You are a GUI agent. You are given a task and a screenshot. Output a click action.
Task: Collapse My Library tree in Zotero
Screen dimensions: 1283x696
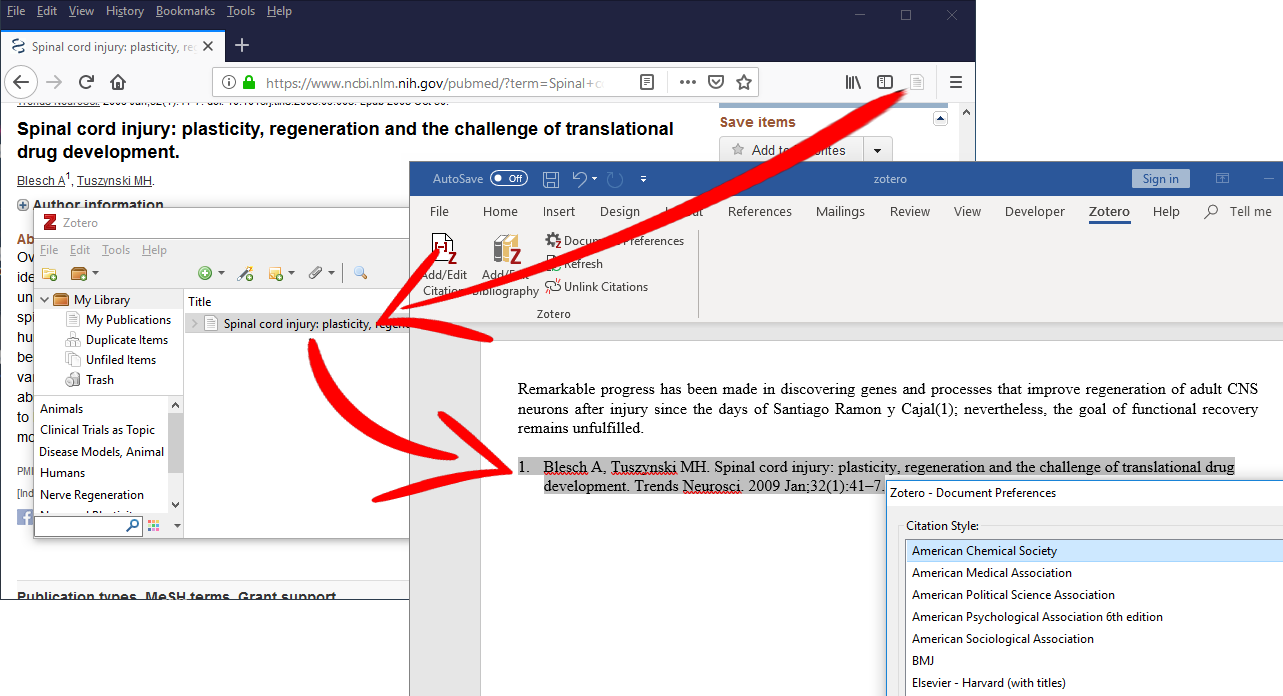(x=44, y=299)
